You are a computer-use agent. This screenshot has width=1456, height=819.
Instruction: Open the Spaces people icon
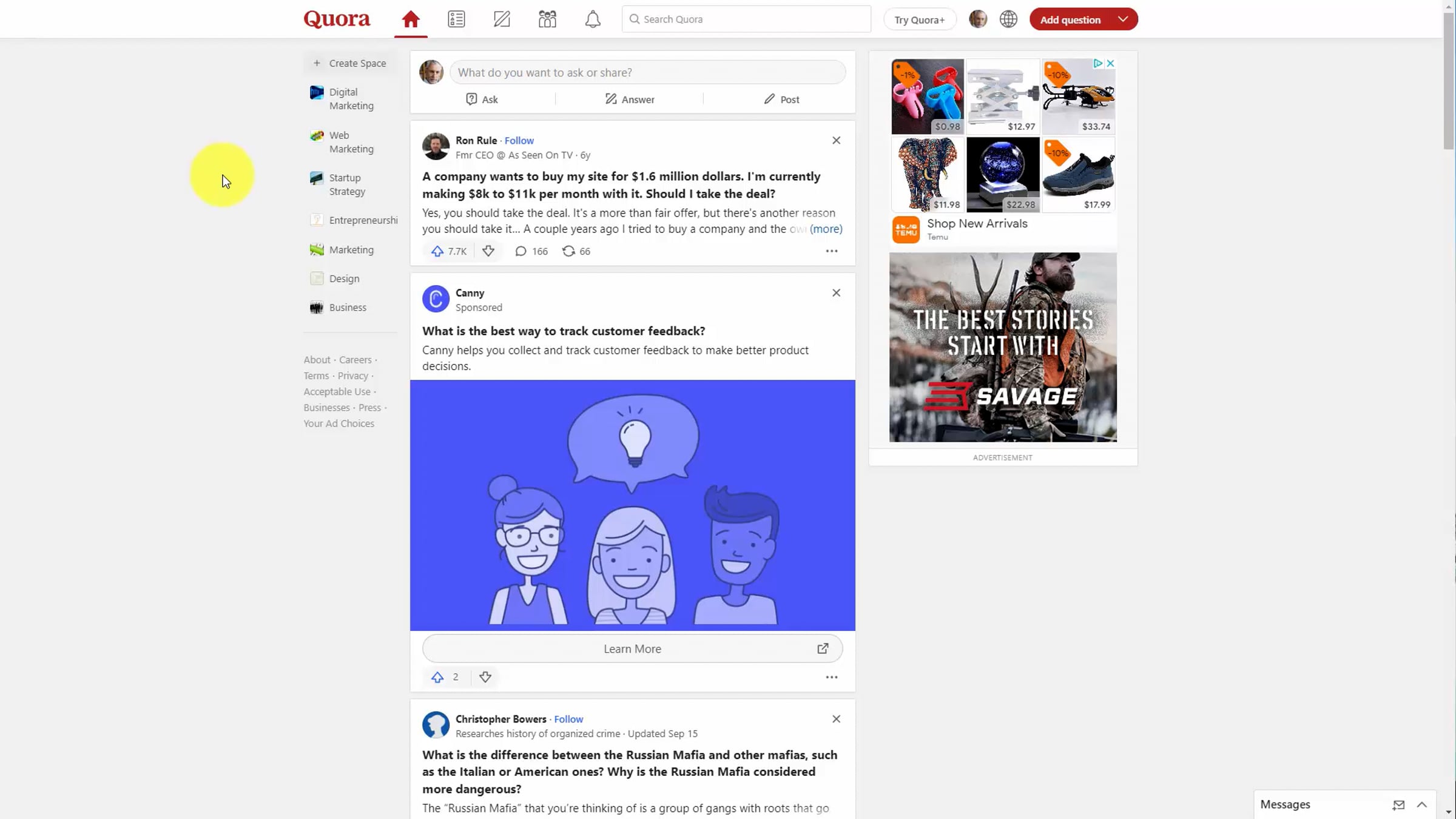pos(547,19)
